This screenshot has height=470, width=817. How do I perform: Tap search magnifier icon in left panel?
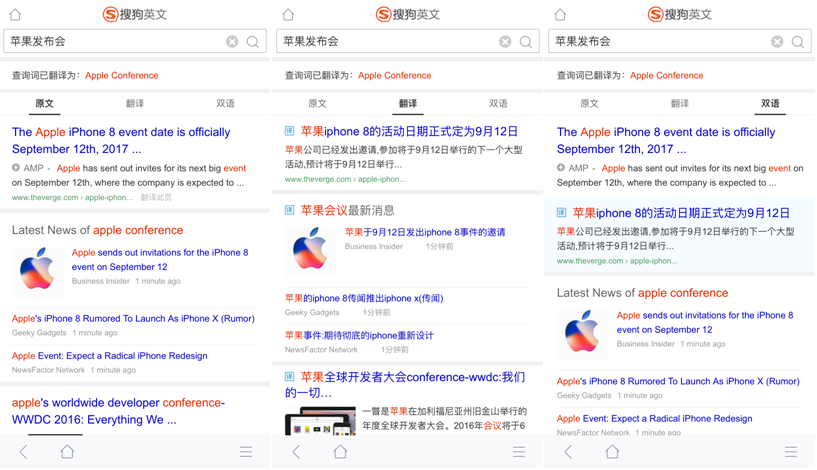pyautogui.click(x=253, y=42)
